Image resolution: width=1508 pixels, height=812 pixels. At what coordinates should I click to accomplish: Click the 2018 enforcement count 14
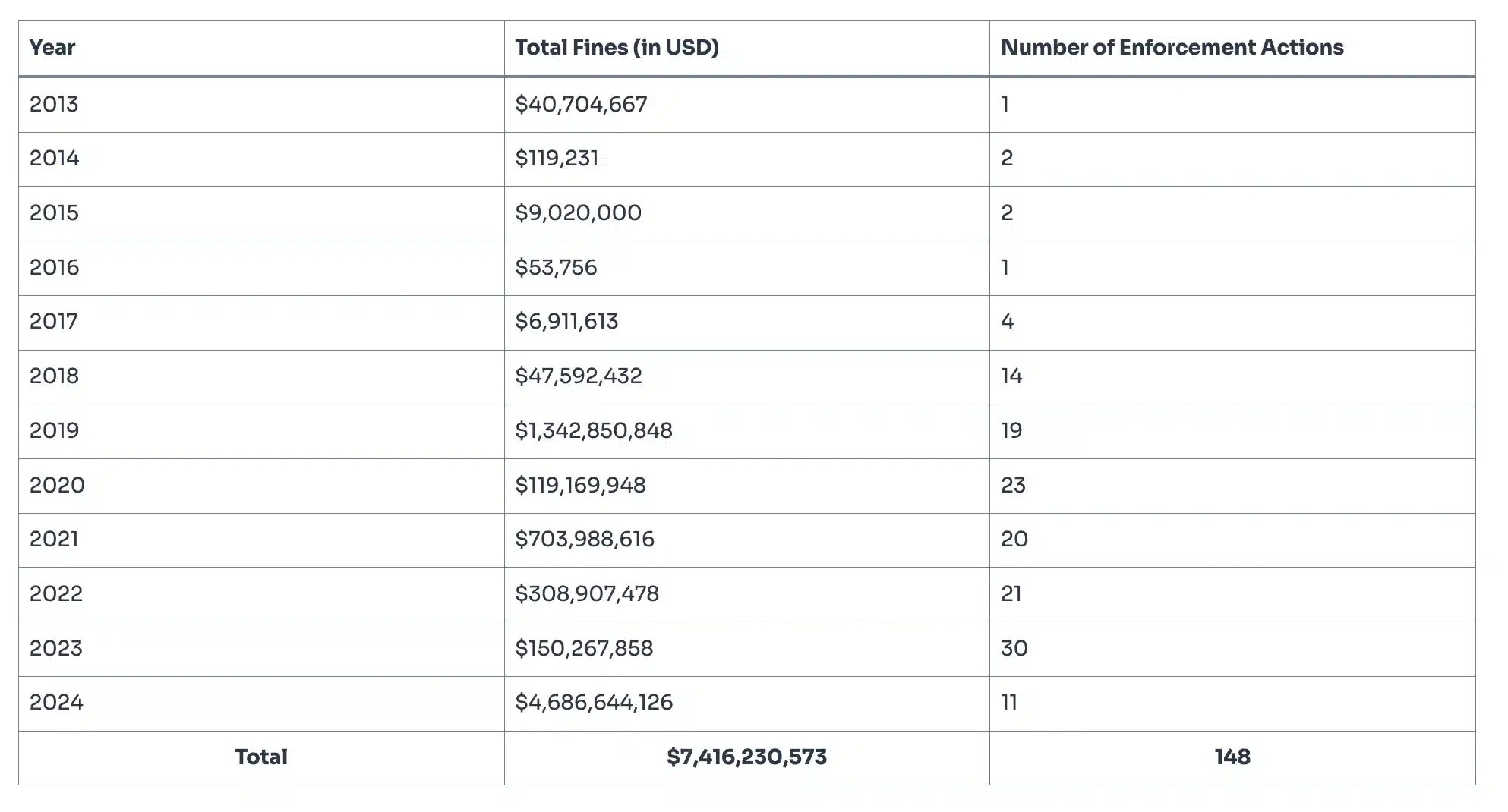(x=1011, y=376)
